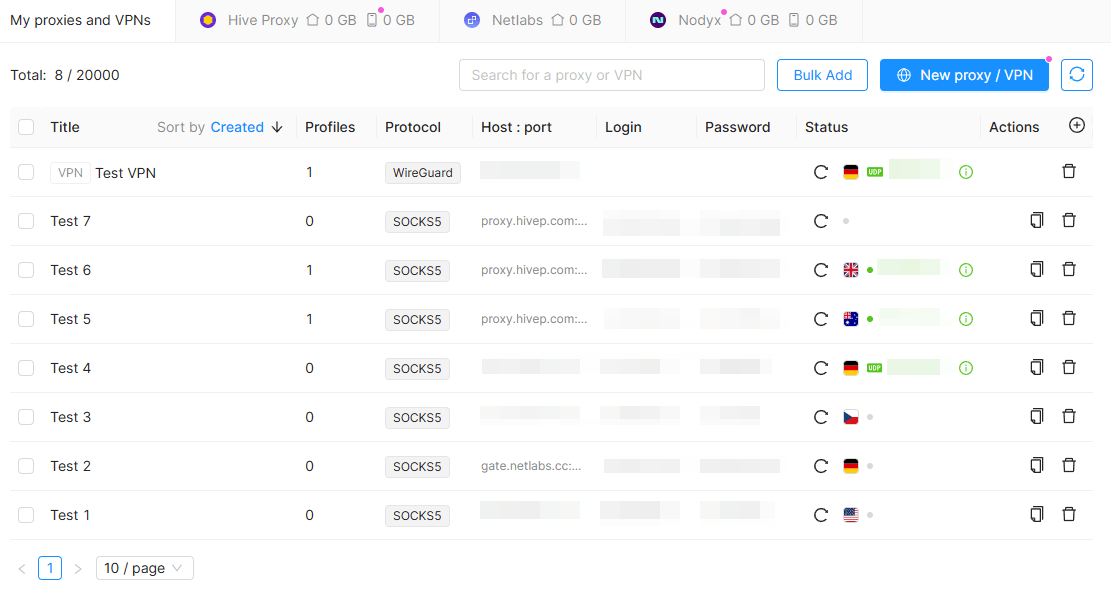Toggle the select-all checkbox in header
The image size is (1111, 599).
pyautogui.click(x=26, y=127)
